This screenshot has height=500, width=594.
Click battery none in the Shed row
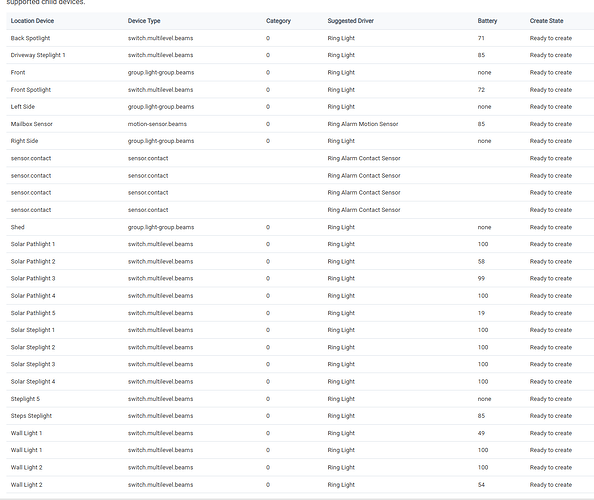(x=484, y=227)
